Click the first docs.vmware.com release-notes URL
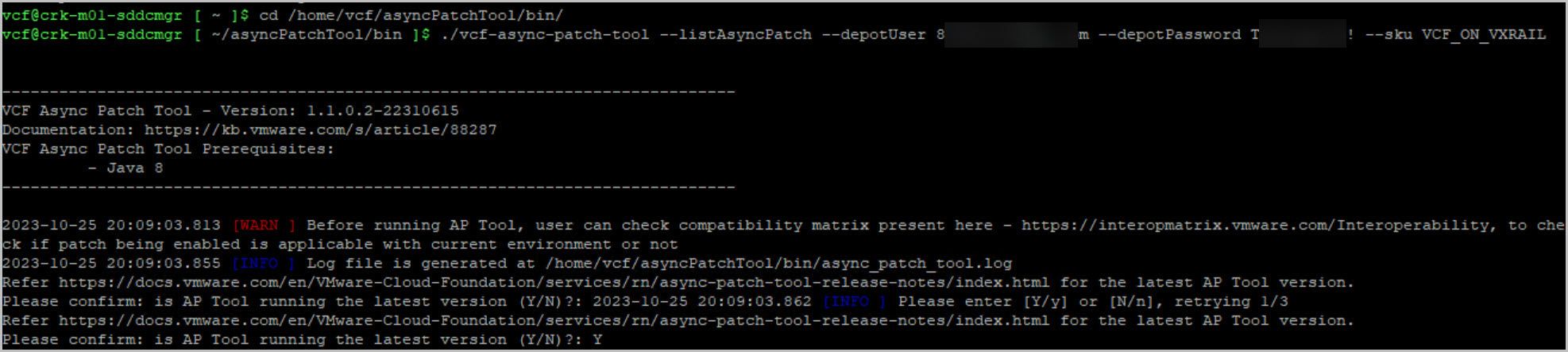This screenshot has height=352, width=1568. pyautogui.click(x=554, y=282)
